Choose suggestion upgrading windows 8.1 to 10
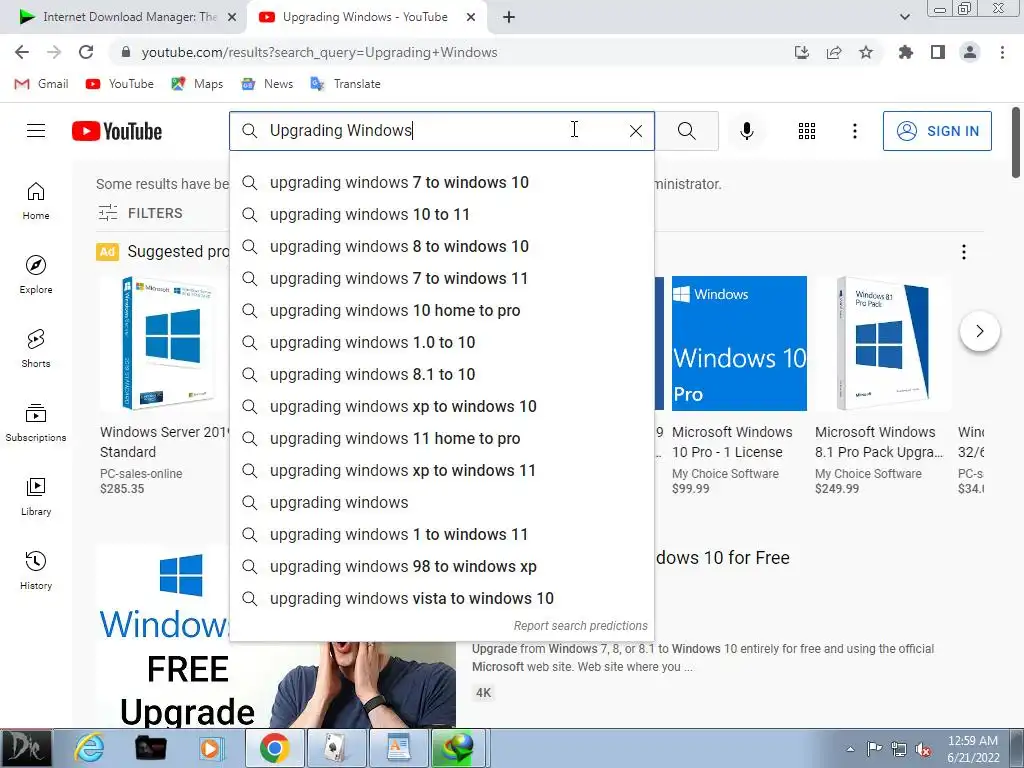 click(442, 374)
